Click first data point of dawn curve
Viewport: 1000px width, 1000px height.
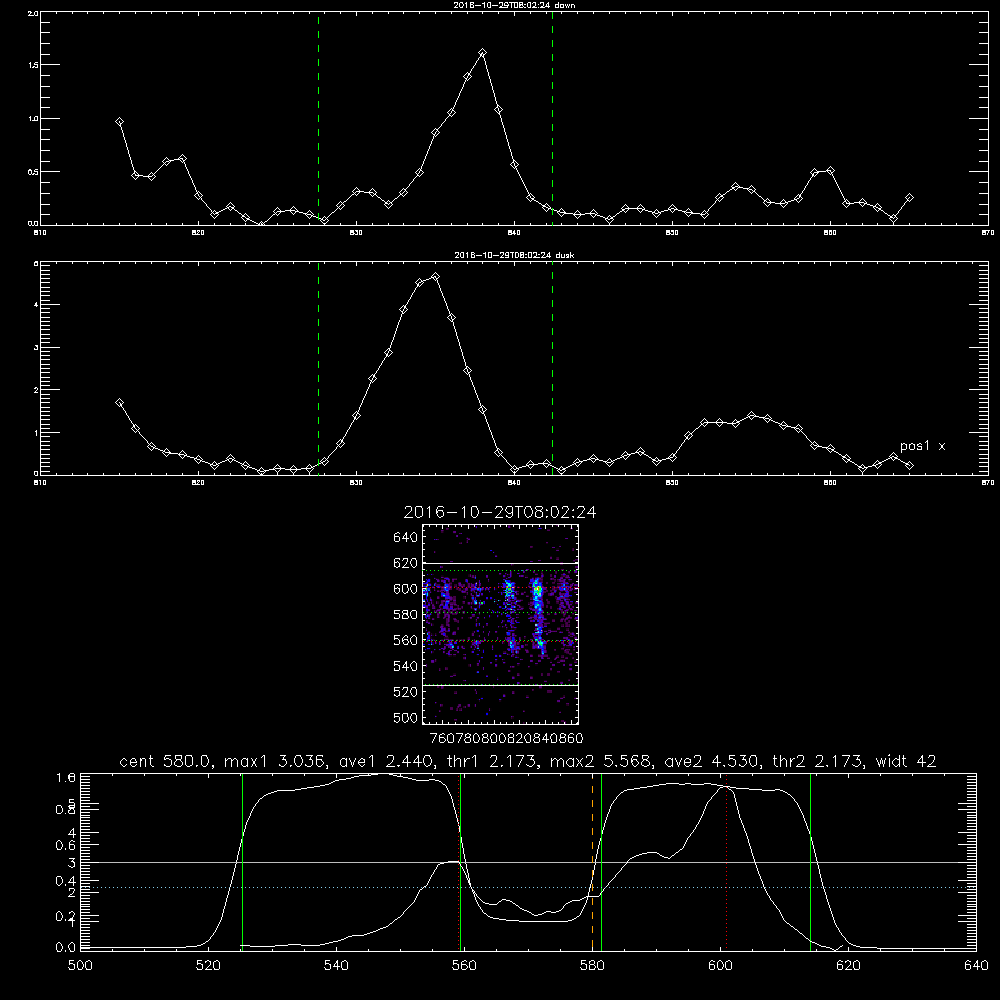[119, 122]
